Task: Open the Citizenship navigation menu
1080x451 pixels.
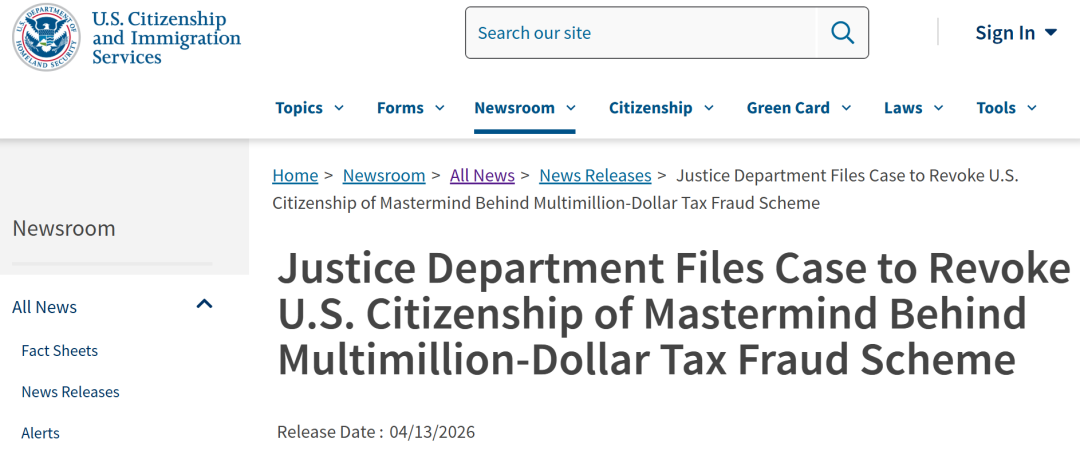Action: [x=661, y=108]
